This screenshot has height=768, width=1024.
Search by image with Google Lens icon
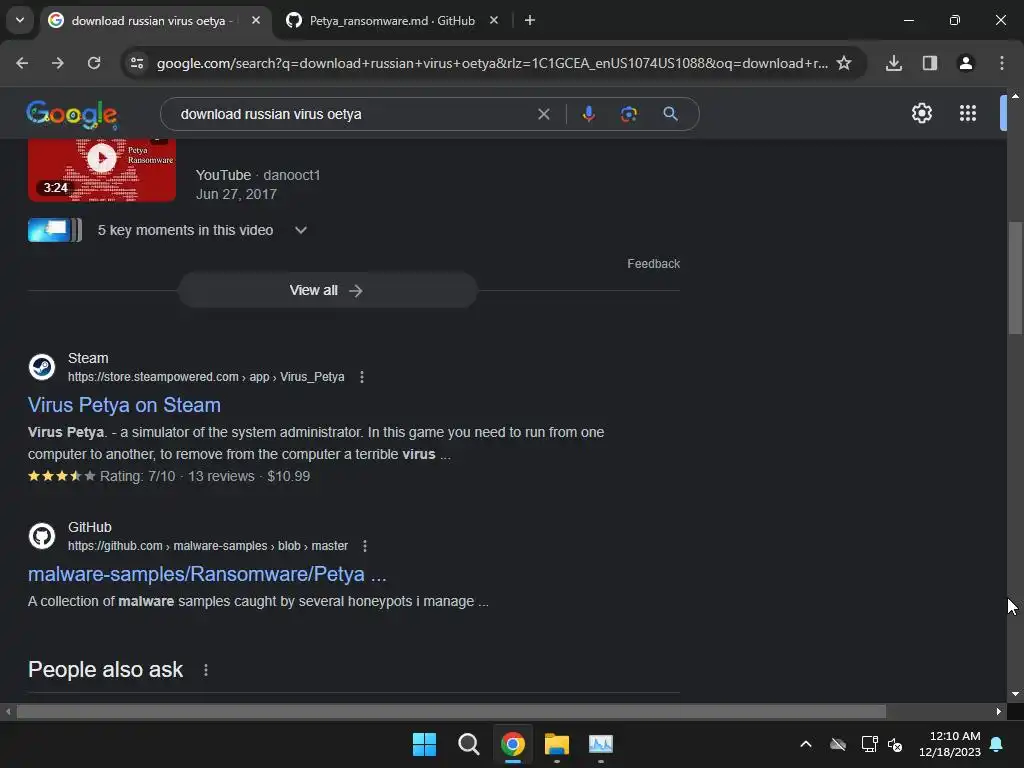(x=629, y=114)
